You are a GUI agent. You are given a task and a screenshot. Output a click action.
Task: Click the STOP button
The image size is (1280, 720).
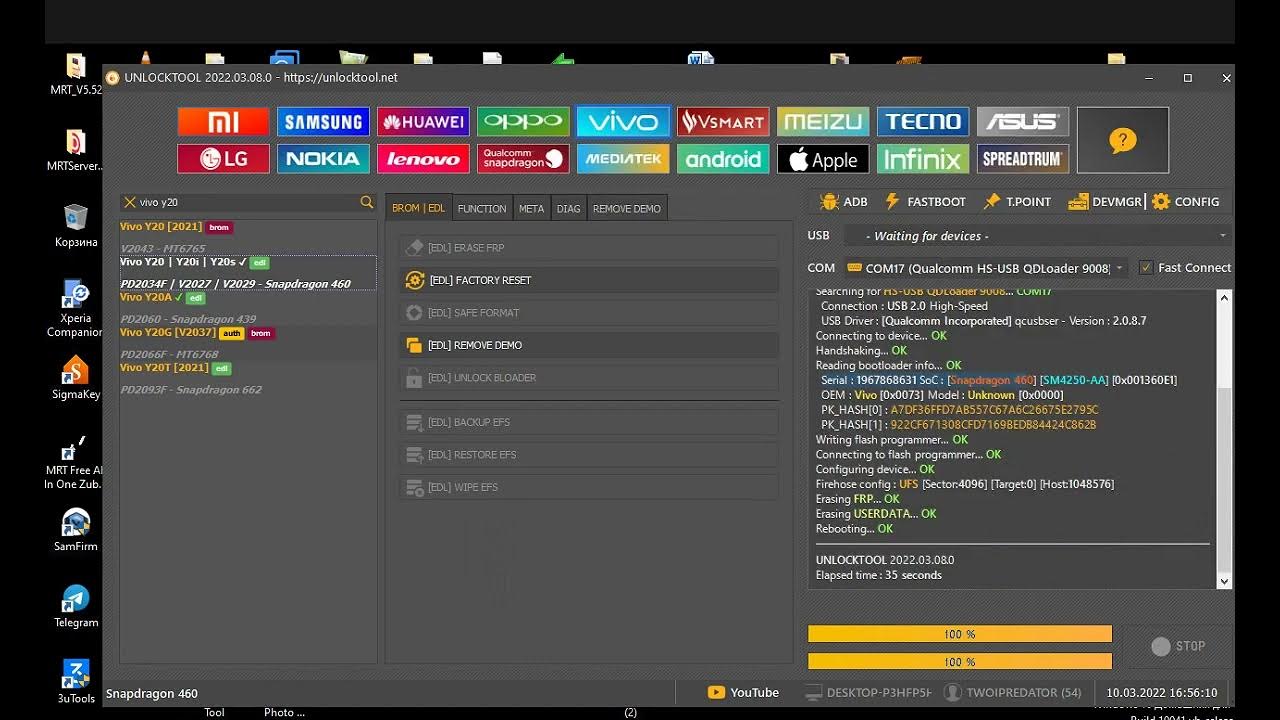[x=1177, y=647]
